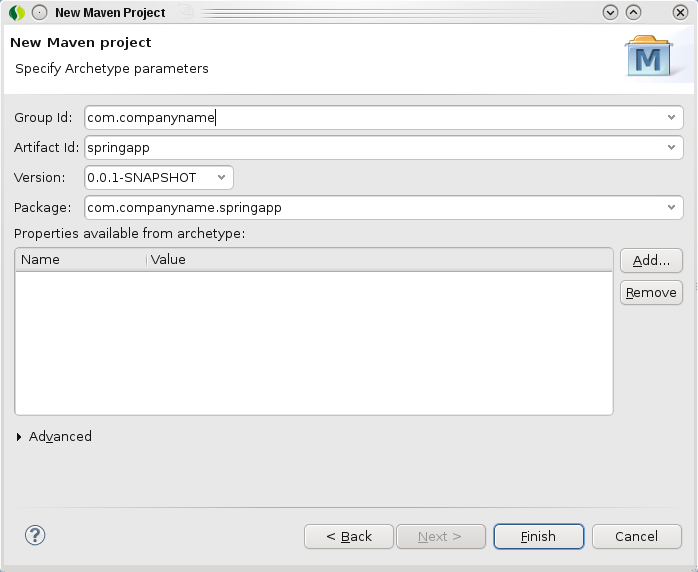This screenshot has width=698, height=572.
Task: Open the dialog help question-mark icon
Action: (35, 535)
